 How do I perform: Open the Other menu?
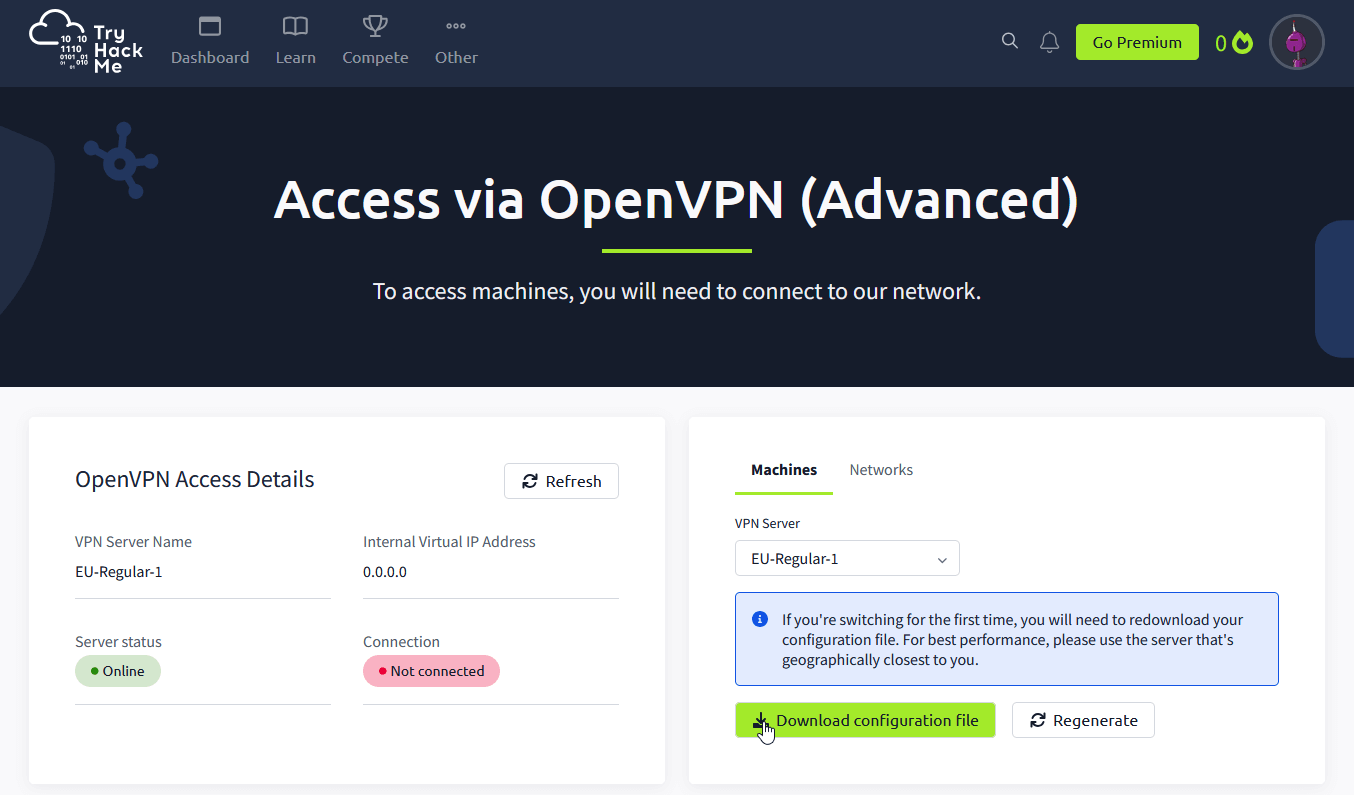(456, 42)
